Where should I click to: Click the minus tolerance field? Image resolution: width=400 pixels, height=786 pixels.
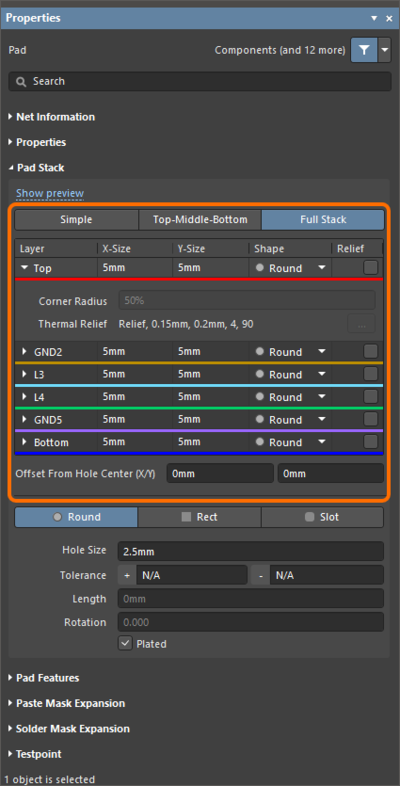pyautogui.click(x=327, y=575)
